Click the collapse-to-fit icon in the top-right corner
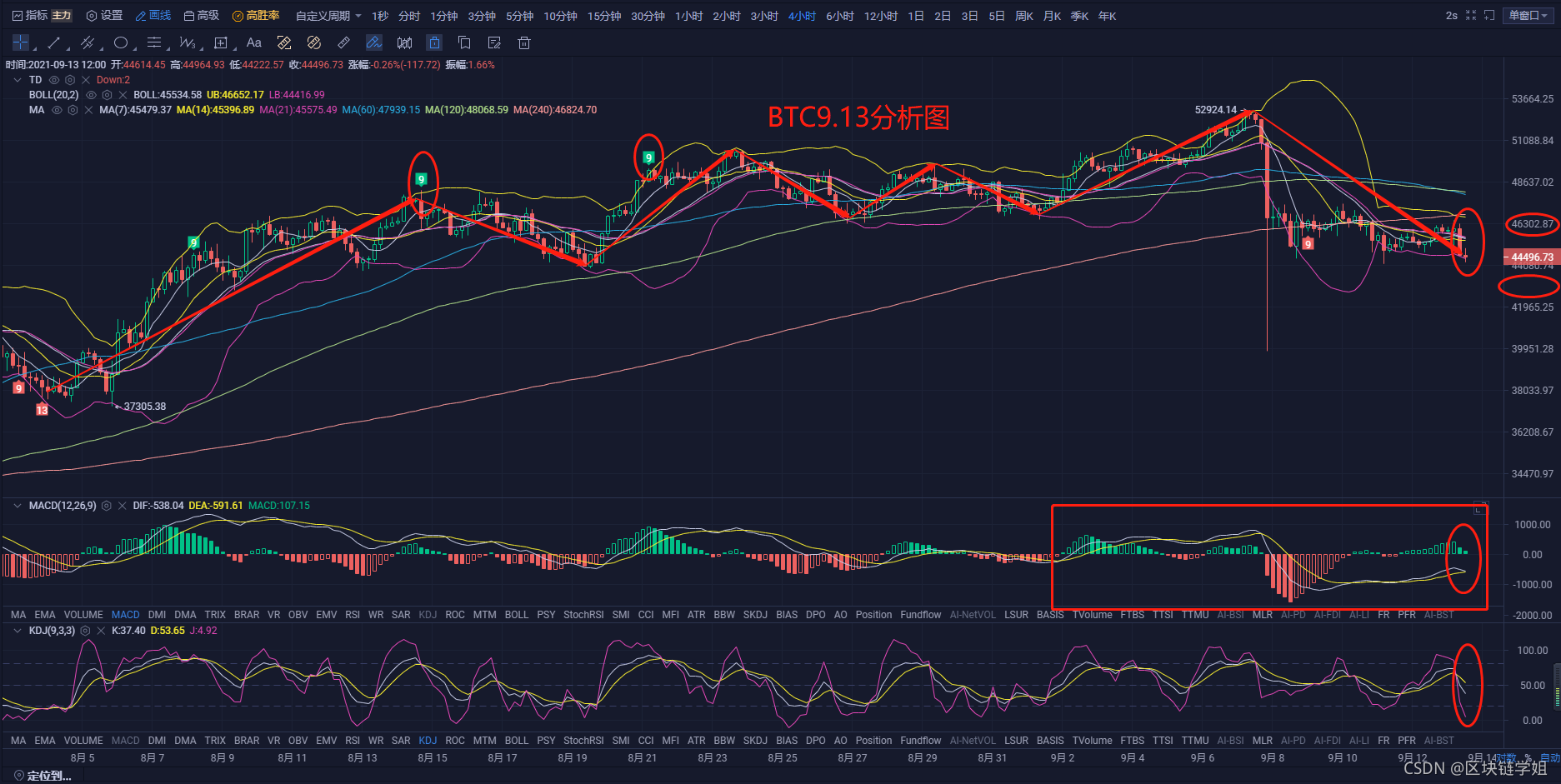The height and width of the screenshot is (784, 1561). pyautogui.click(x=1471, y=16)
